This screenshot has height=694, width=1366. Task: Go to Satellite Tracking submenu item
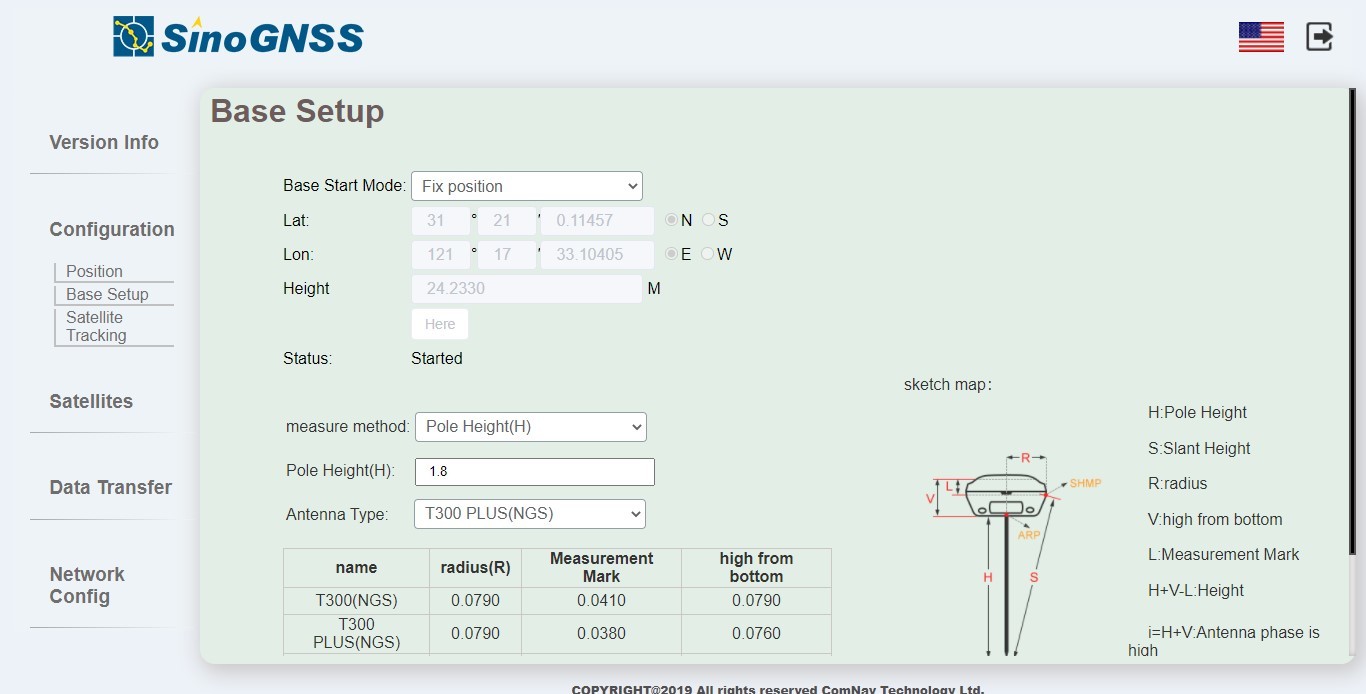tap(96, 327)
